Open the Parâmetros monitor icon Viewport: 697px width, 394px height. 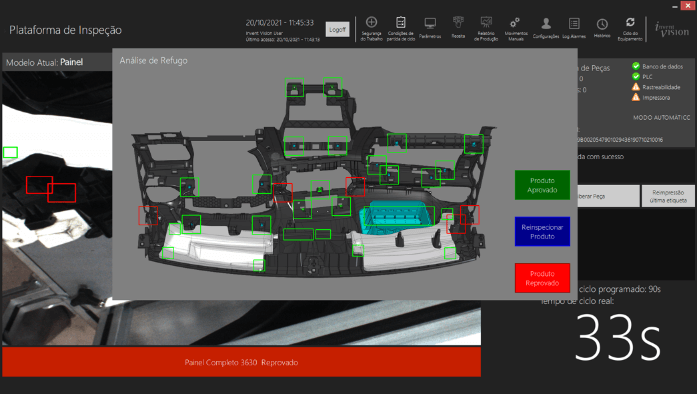(430, 23)
